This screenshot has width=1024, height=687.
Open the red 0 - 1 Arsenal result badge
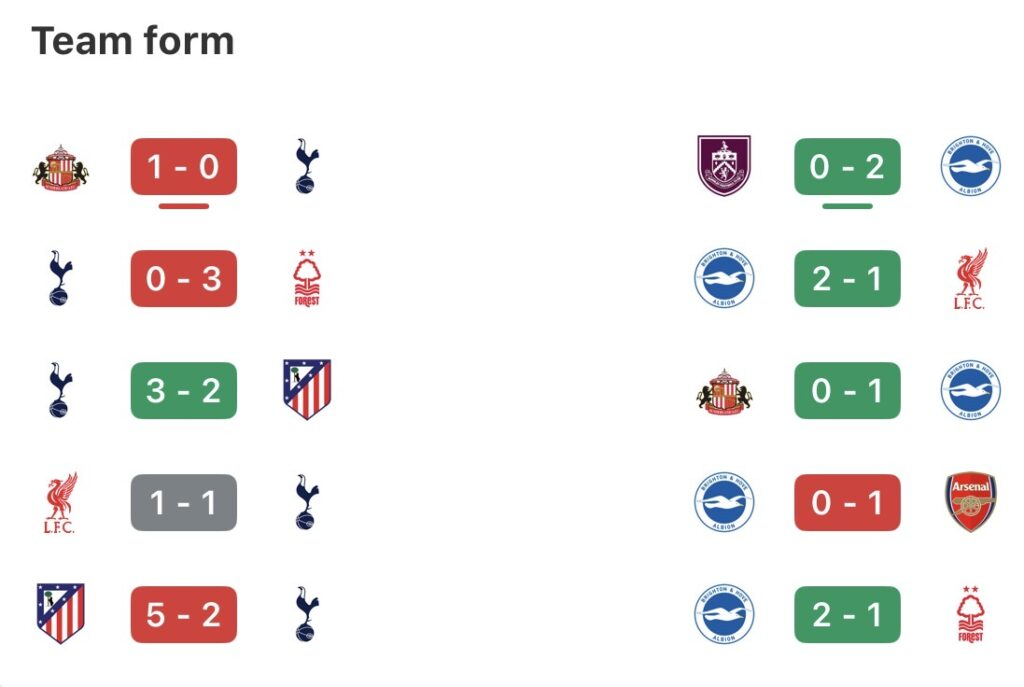(847, 502)
